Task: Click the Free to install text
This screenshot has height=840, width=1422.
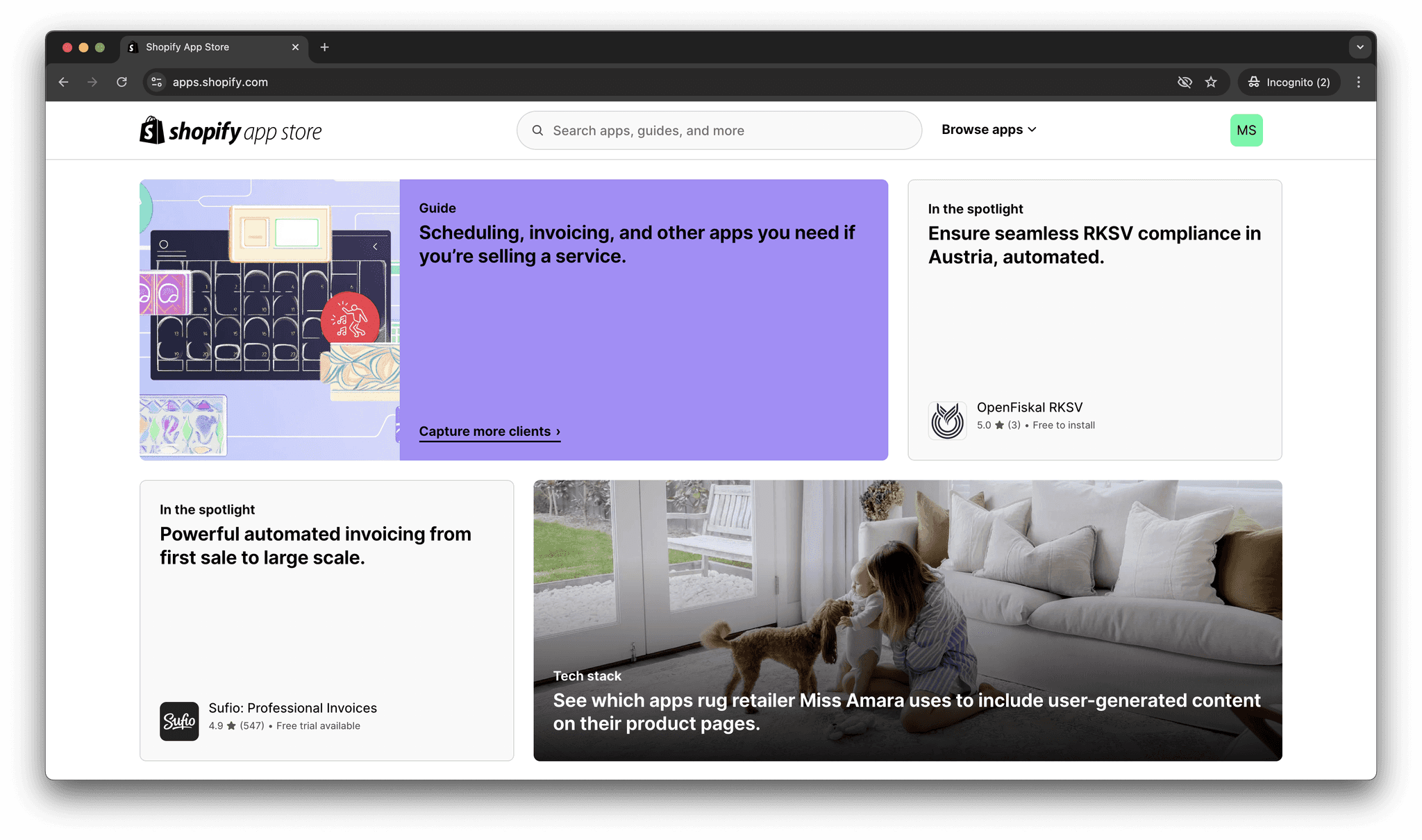Action: [1064, 425]
